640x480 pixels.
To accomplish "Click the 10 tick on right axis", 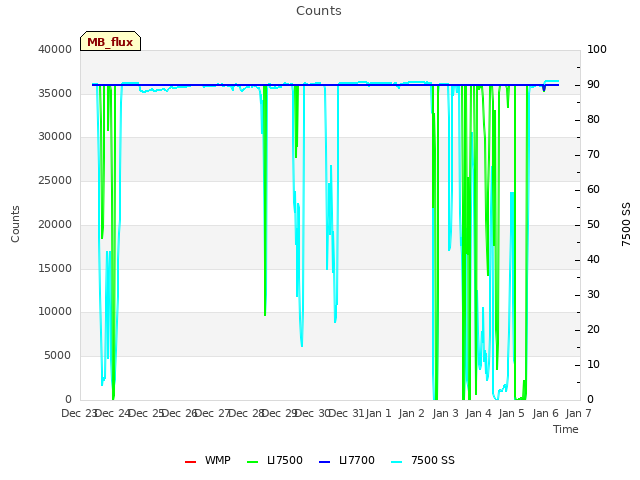I will click(593, 364).
